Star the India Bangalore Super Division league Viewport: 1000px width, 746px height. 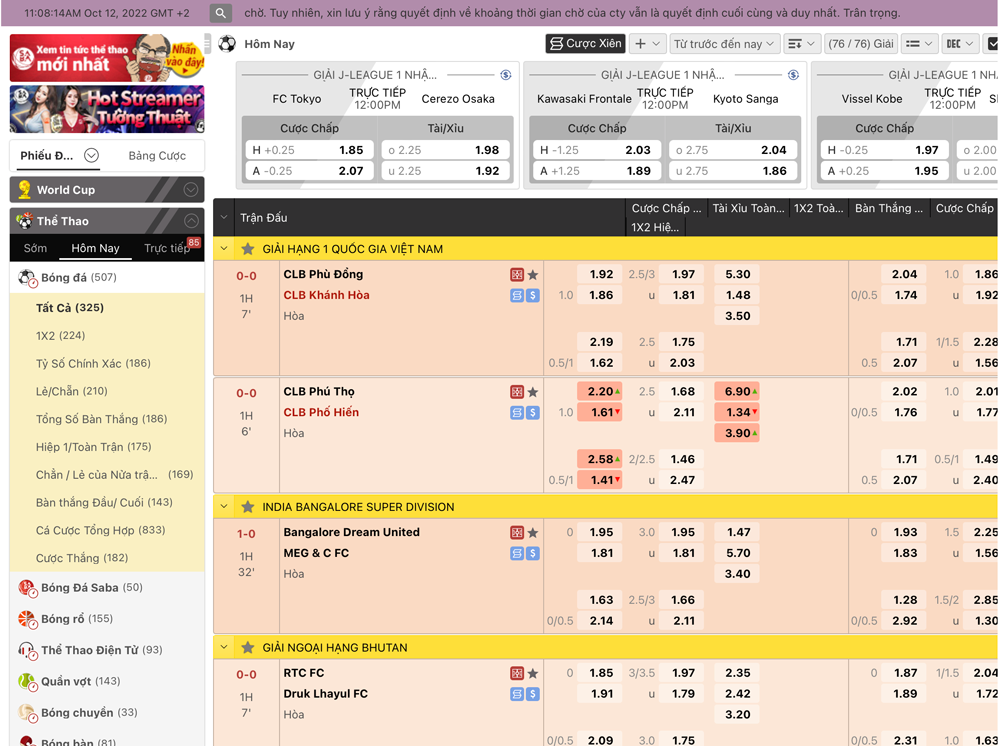pyautogui.click(x=247, y=507)
